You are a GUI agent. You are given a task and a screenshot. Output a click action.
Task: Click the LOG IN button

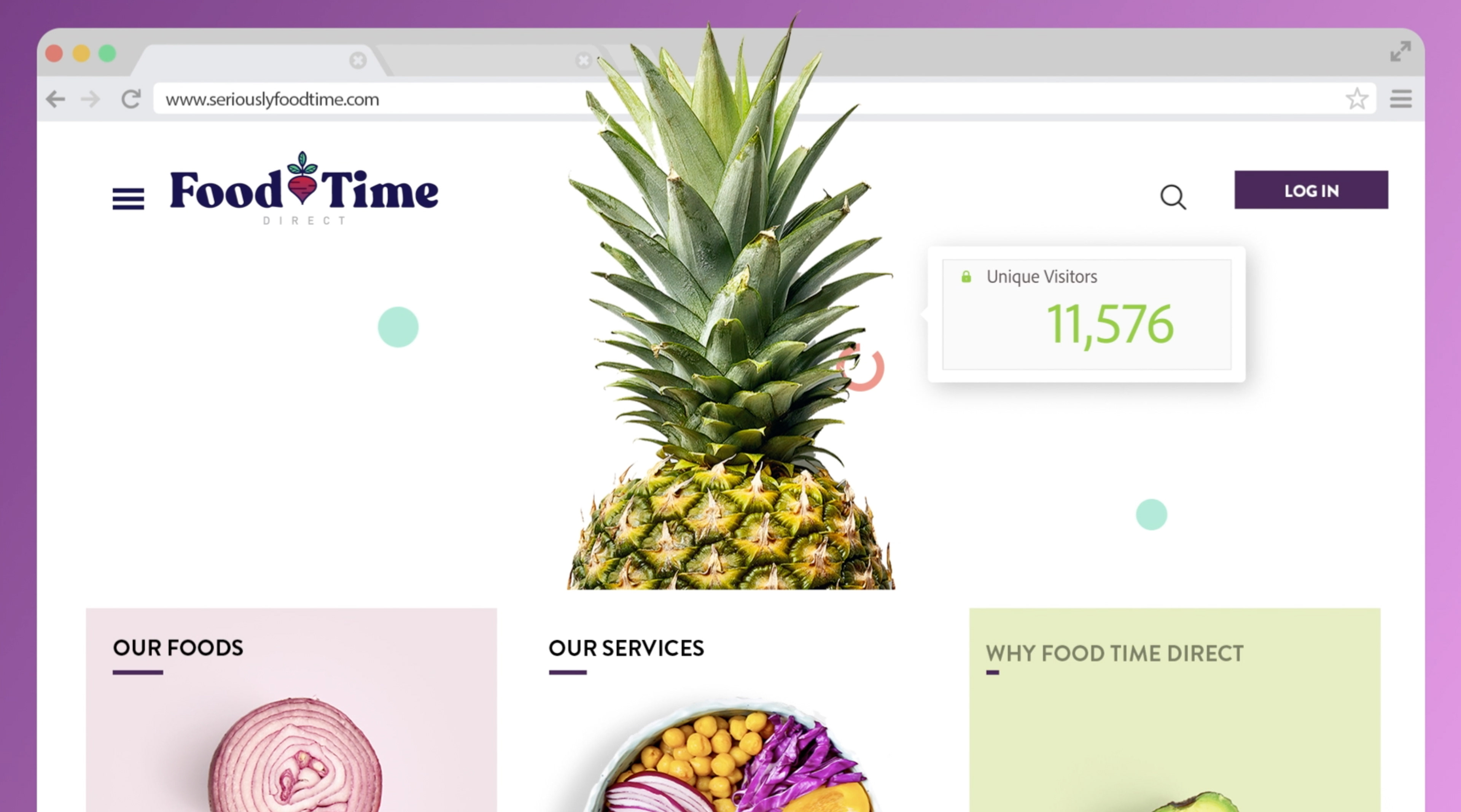point(1311,190)
